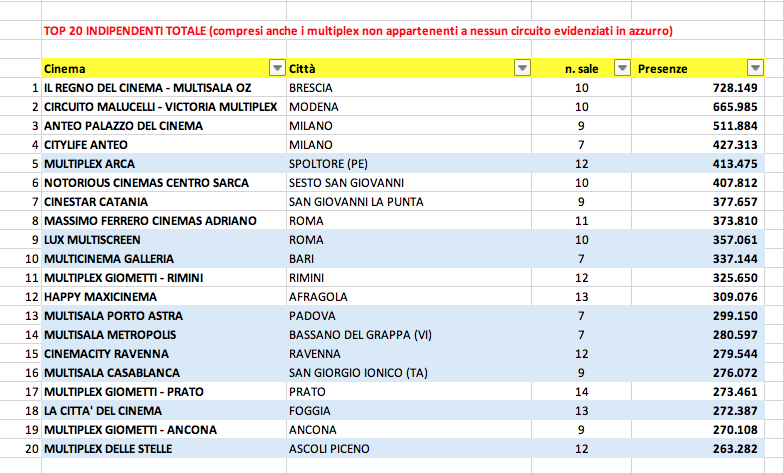Click cell MULTICINEMA GALLERIA
This screenshot has height=473, width=783.
(164, 259)
